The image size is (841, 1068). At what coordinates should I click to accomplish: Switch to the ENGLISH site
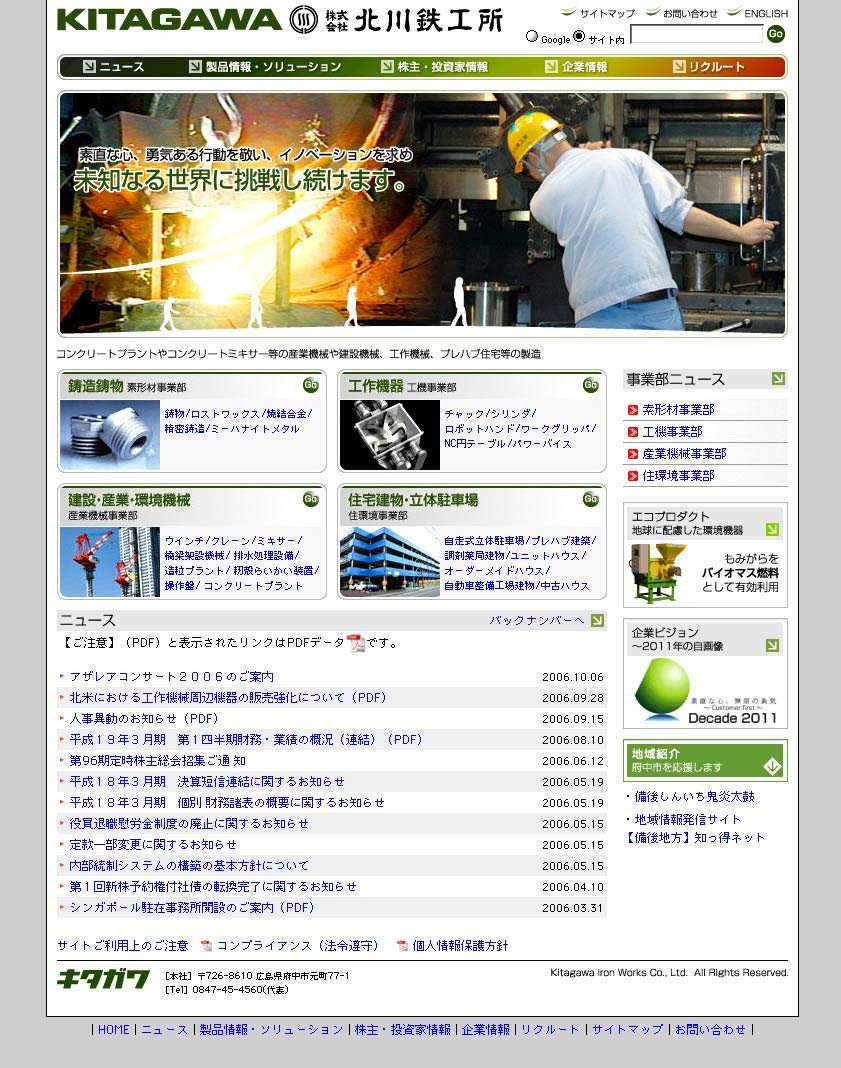[766, 14]
